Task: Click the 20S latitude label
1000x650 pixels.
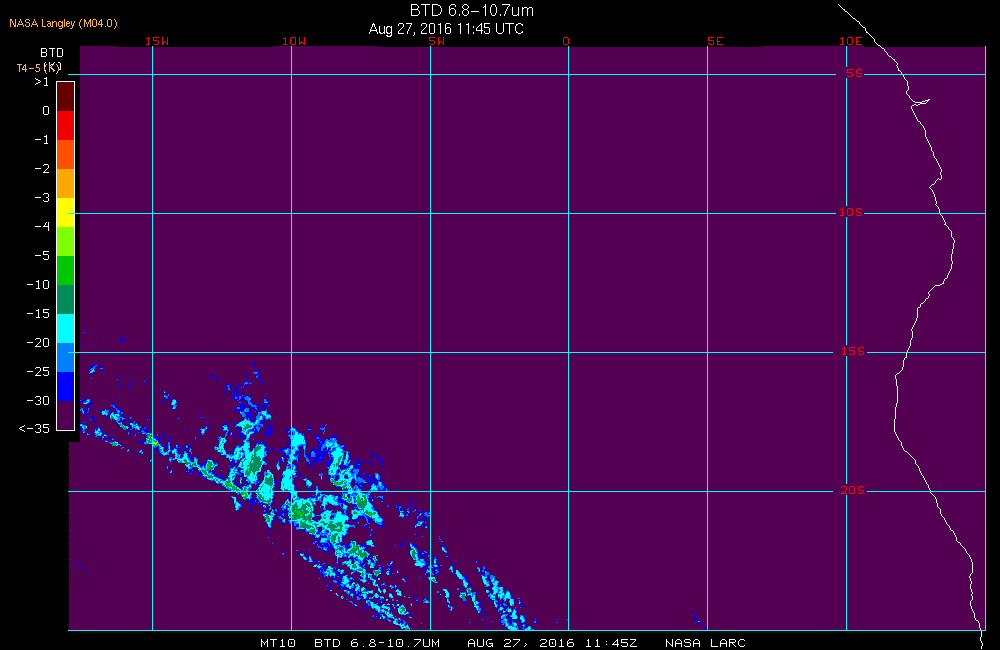Action: [x=853, y=491]
